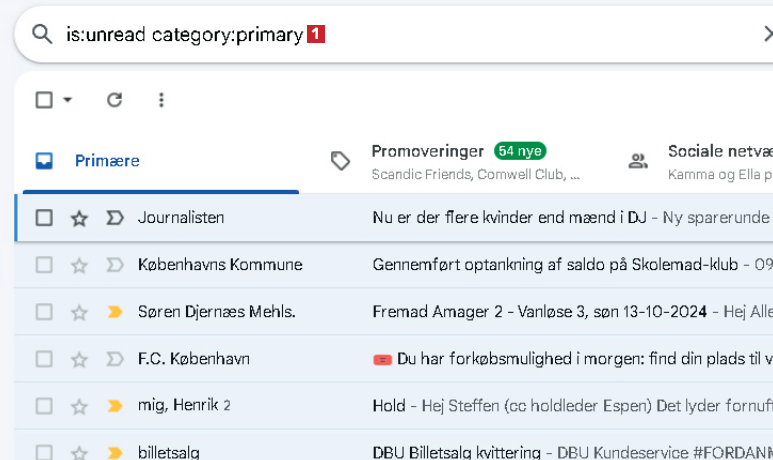Unmark importance on the billetsalg email
The width and height of the screenshot is (773, 460).
tap(114, 452)
